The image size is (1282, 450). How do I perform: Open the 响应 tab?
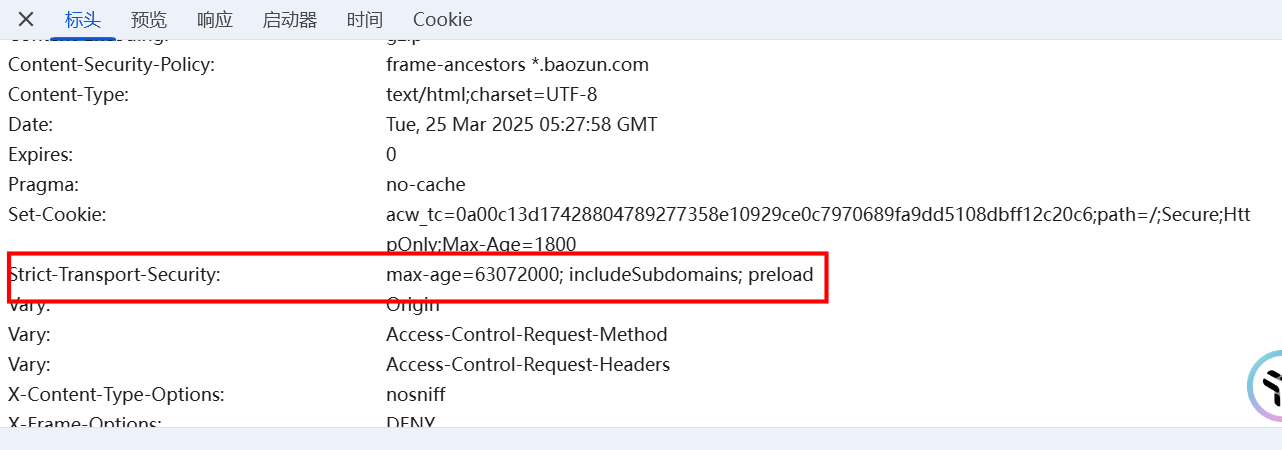[x=215, y=19]
